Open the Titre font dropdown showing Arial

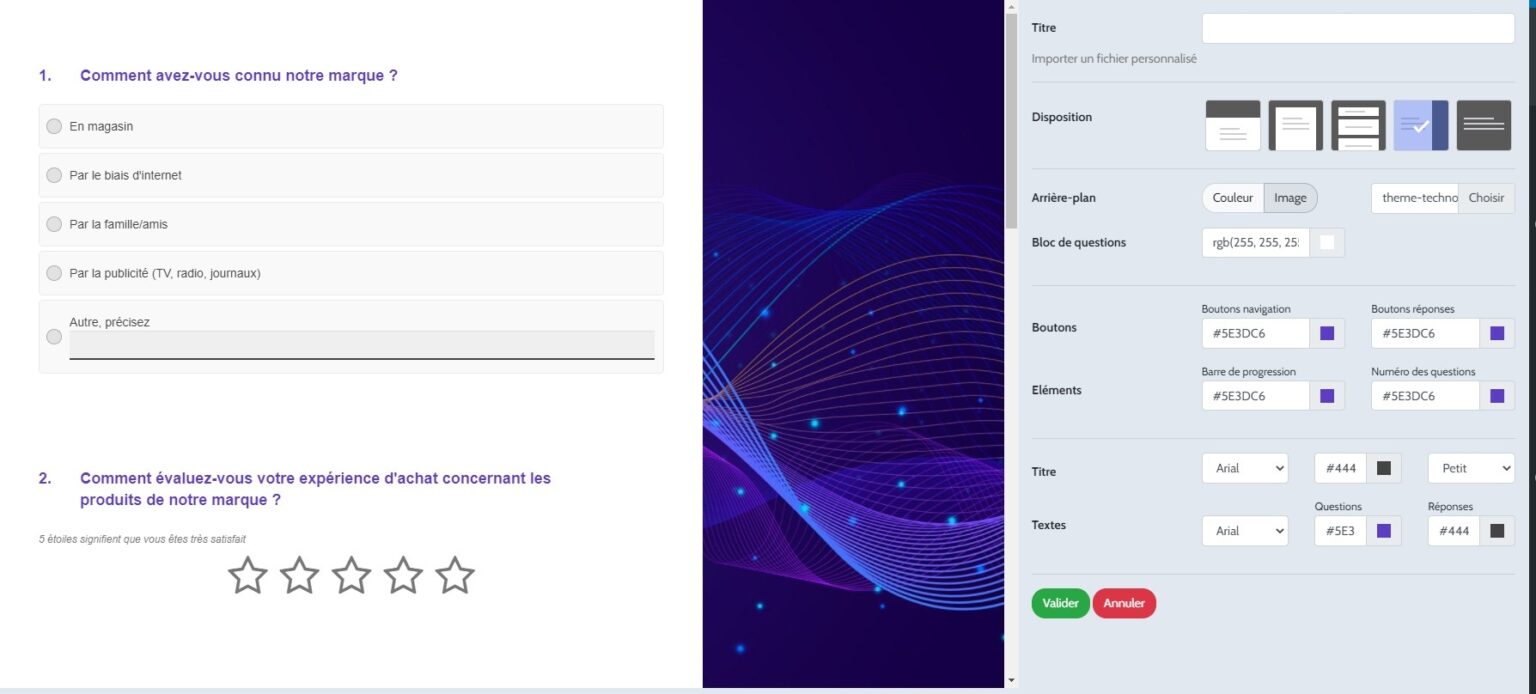point(1244,468)
